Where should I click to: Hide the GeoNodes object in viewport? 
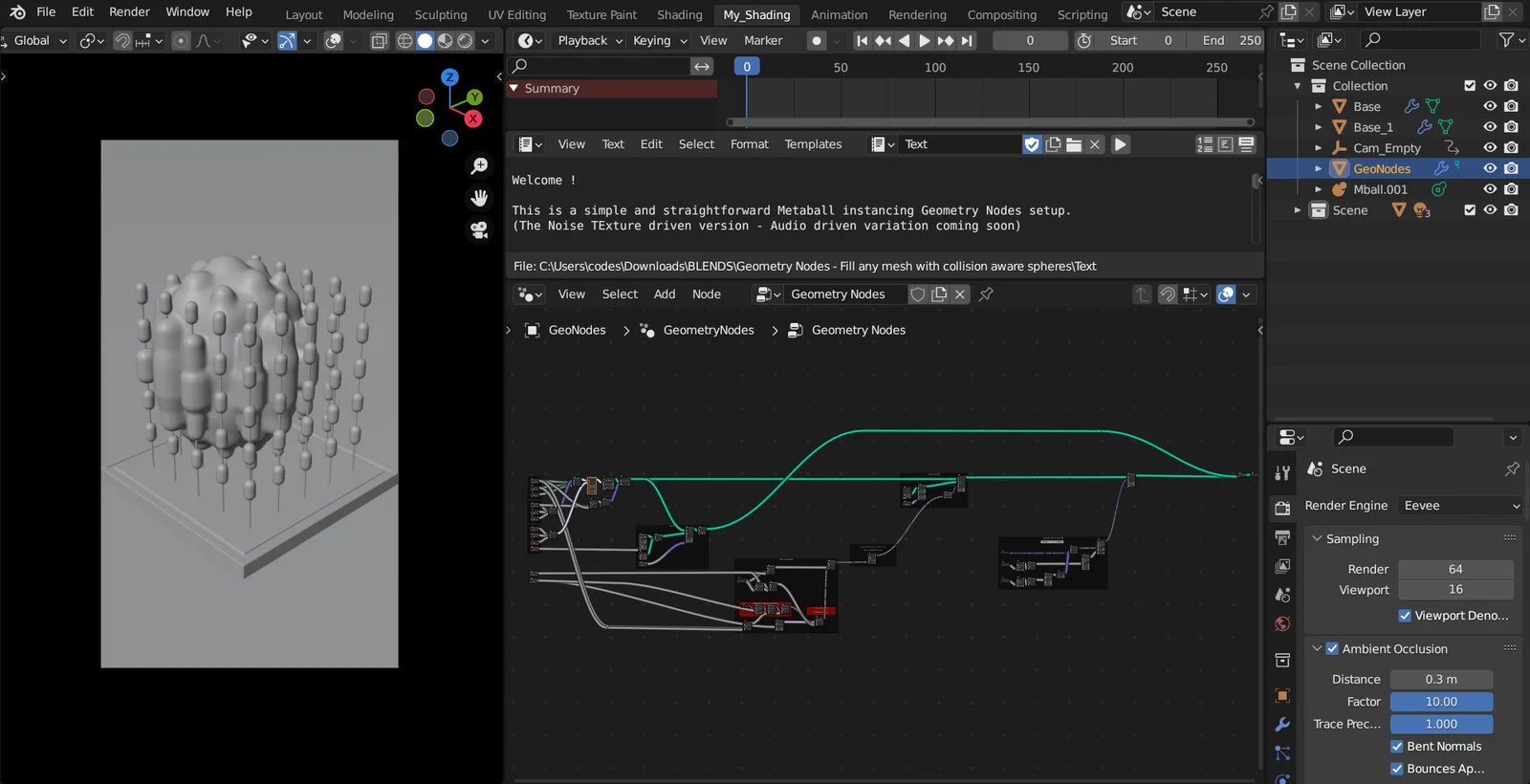click(x=1490, y=168)
